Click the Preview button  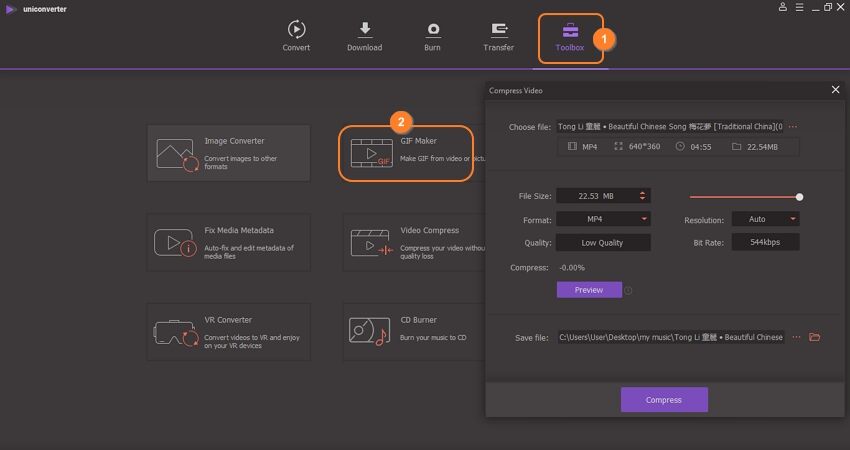589,290
